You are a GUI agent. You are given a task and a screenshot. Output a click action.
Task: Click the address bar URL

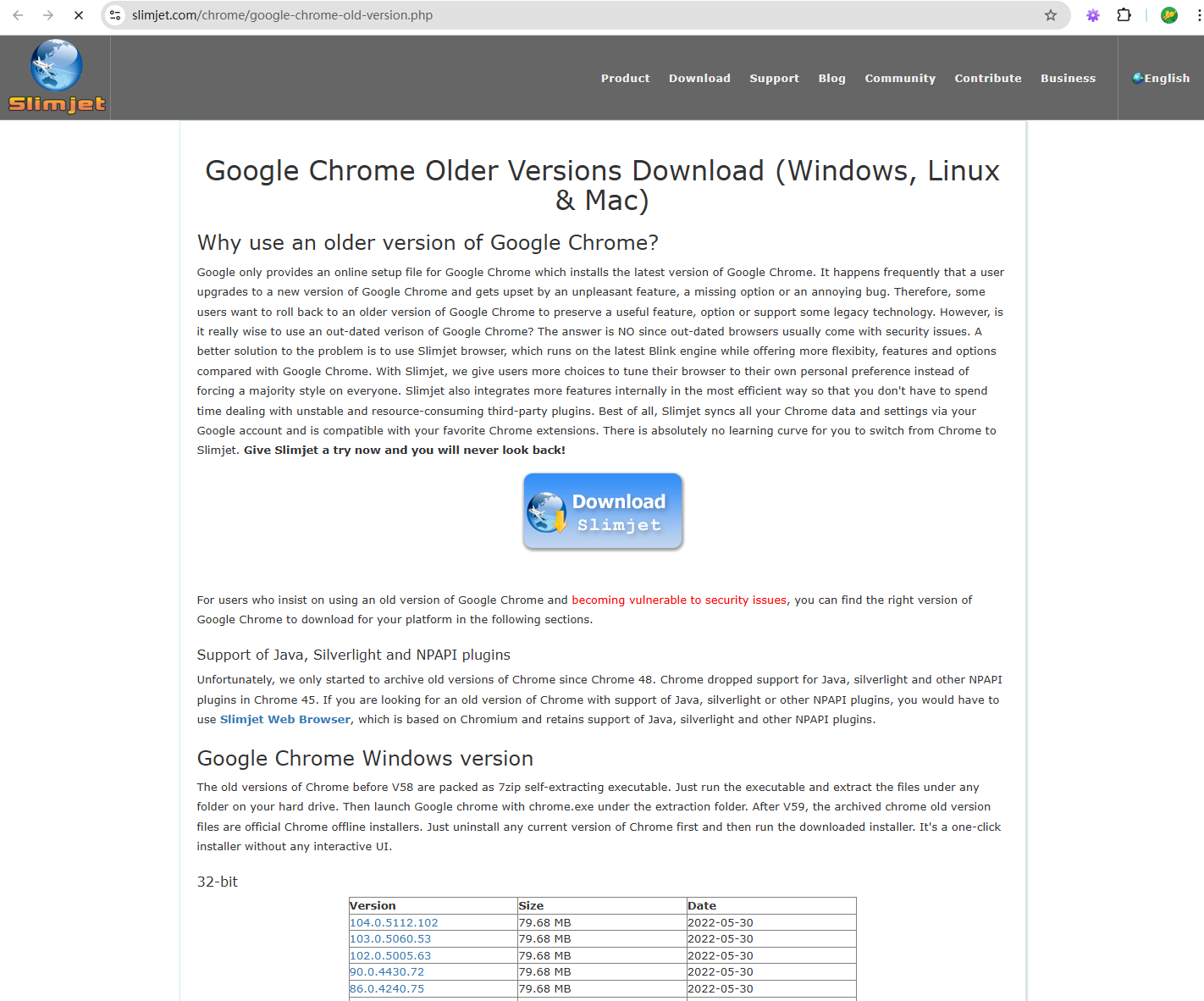(282, 15)
